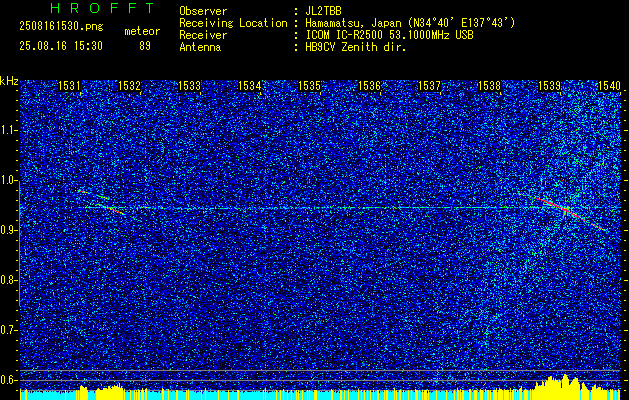Click the kHz axis unit label
Screen dimensions: 629x400
click(x=9, y=81)
